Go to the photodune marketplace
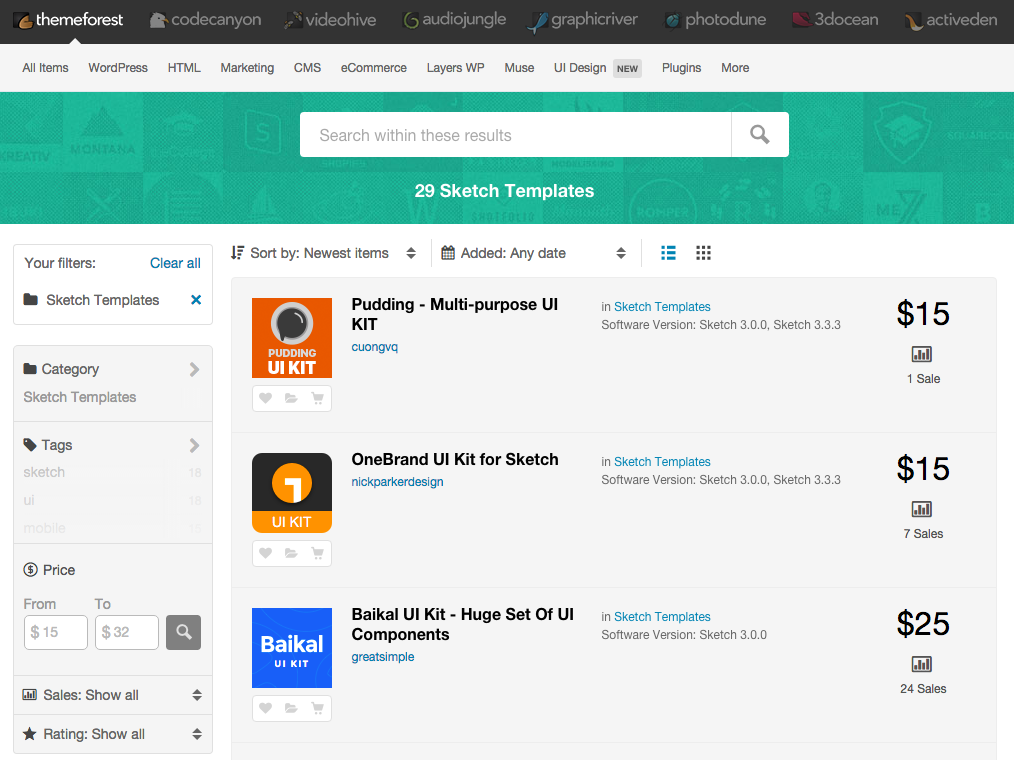 [x=715, y=20]
